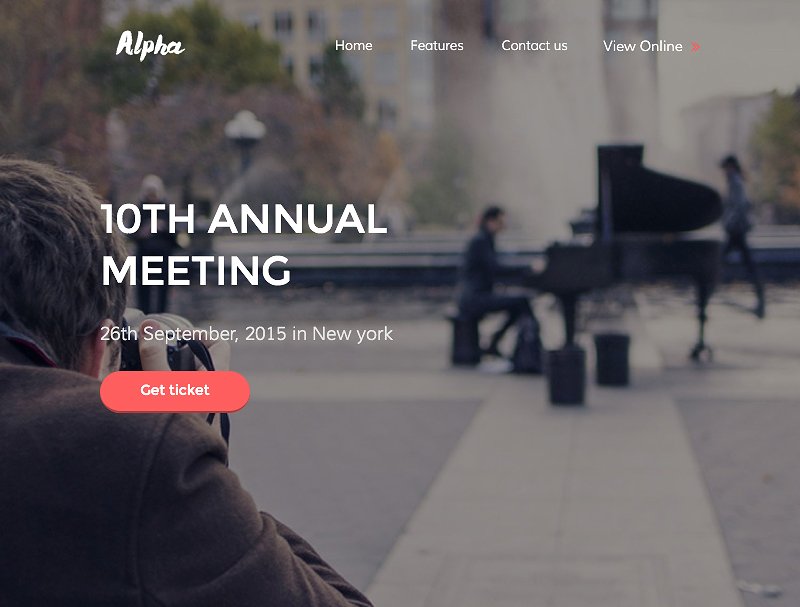Image resolution: width=800 pixels, height=607 pixels.
Task: Click the '10TH ANNUAL' heading line
Action: click(x=244, y=218)
